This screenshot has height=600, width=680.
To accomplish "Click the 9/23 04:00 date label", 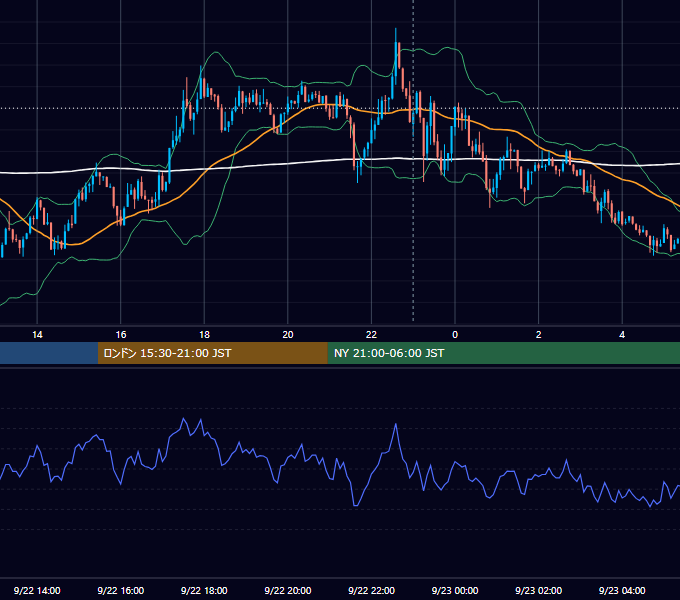I will coord(622,590).
